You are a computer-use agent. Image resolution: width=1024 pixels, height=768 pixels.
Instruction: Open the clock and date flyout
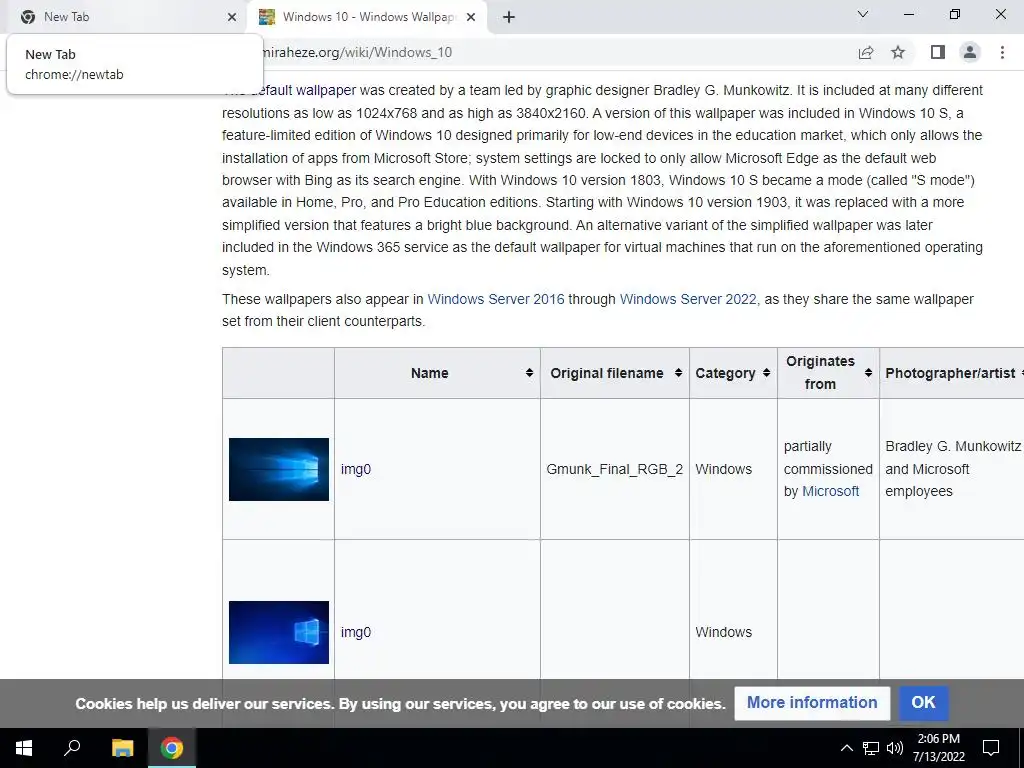point(938,748)
